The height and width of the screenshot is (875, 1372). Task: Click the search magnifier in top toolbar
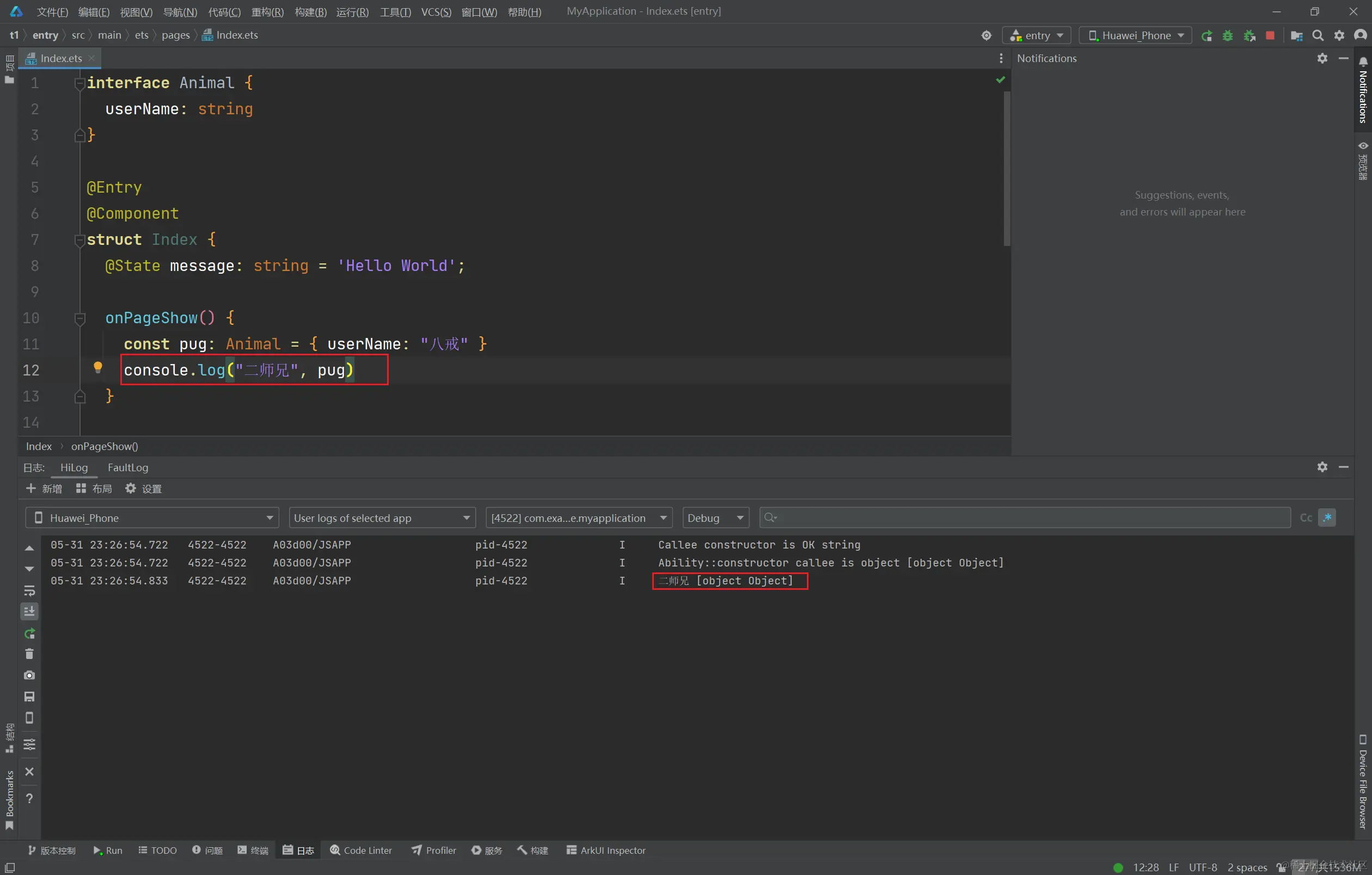pos(1318,36)
